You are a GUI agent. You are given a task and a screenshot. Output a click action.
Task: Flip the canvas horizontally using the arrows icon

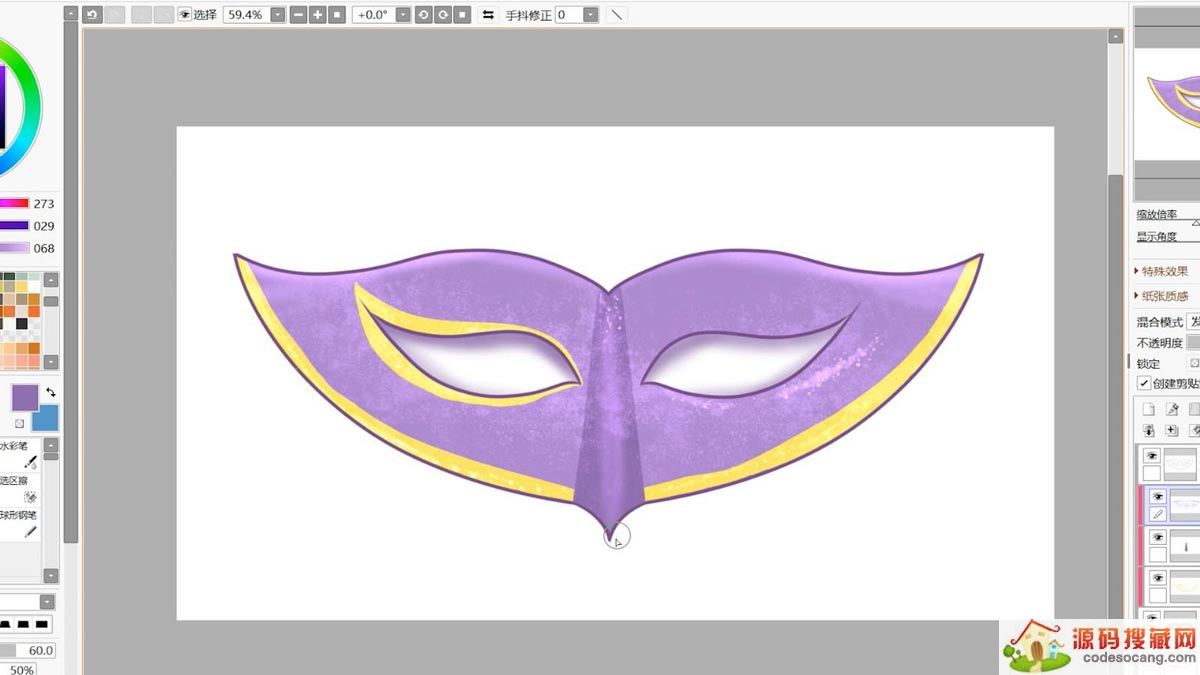pyautogui.click(x=488, y=15)
